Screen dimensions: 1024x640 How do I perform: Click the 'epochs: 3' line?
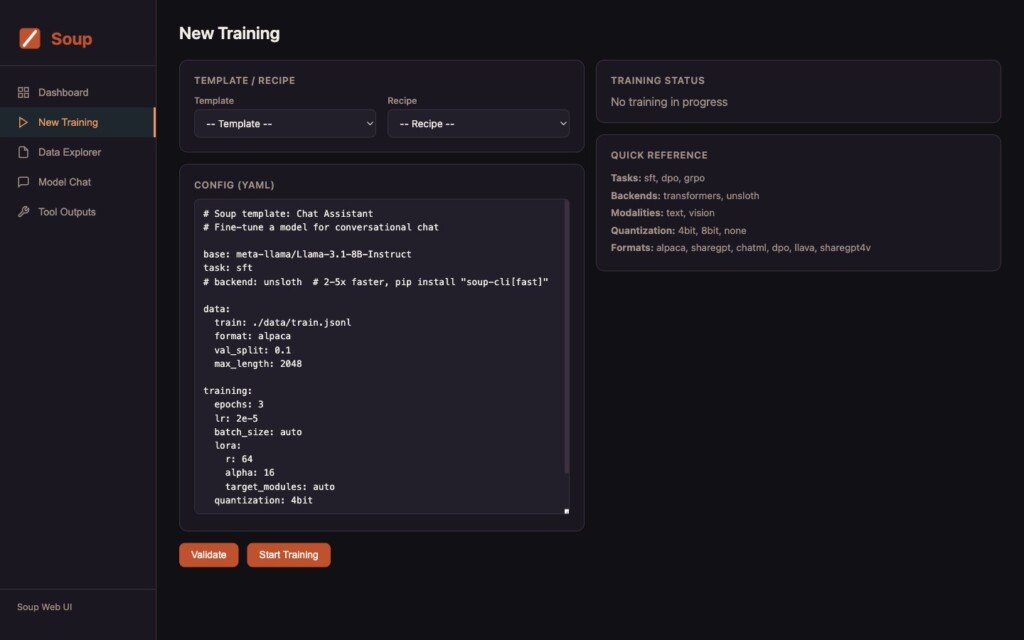[238, 404]
